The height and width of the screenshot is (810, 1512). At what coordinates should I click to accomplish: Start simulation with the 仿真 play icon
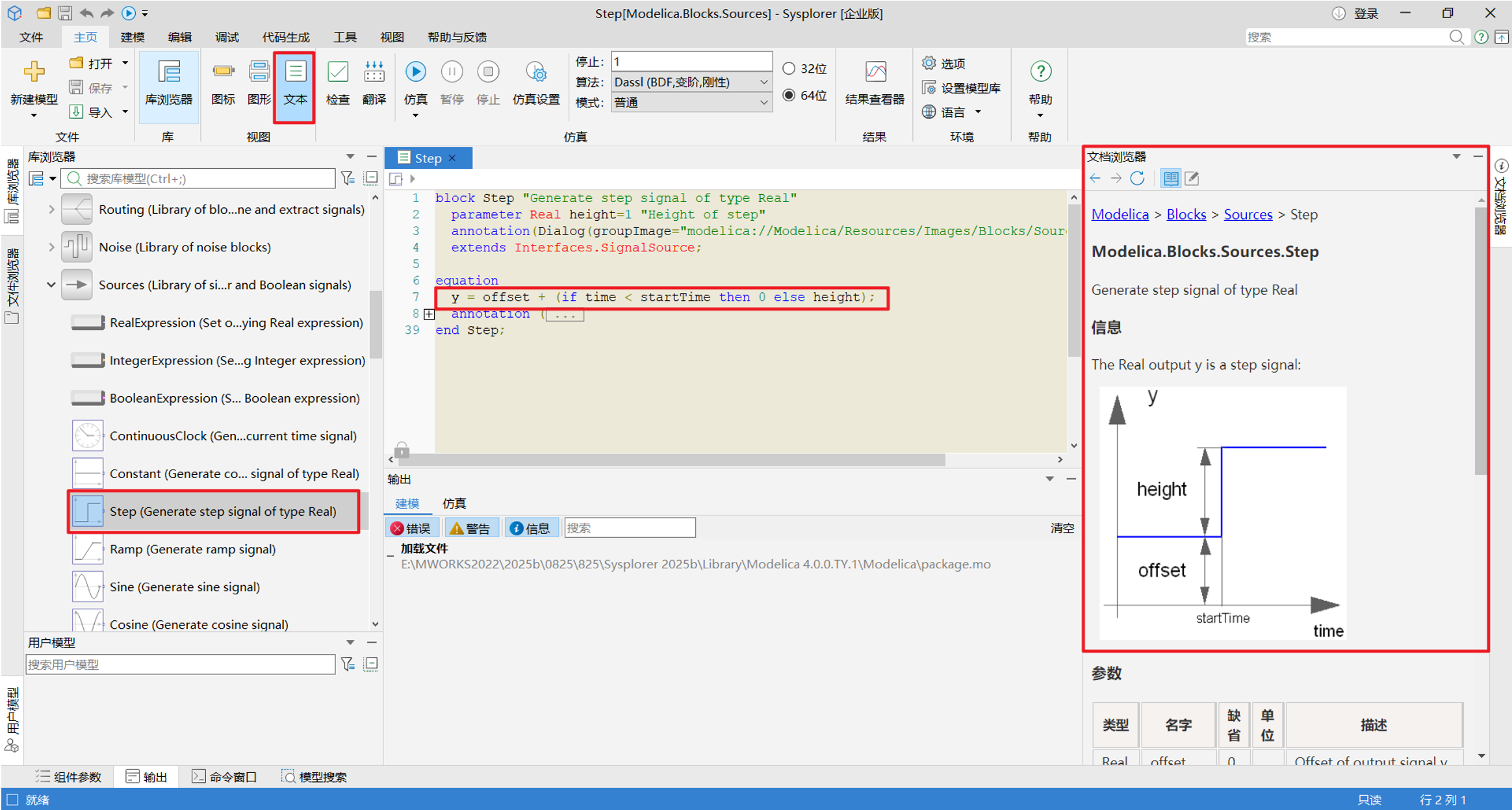[x=415, y=73]
